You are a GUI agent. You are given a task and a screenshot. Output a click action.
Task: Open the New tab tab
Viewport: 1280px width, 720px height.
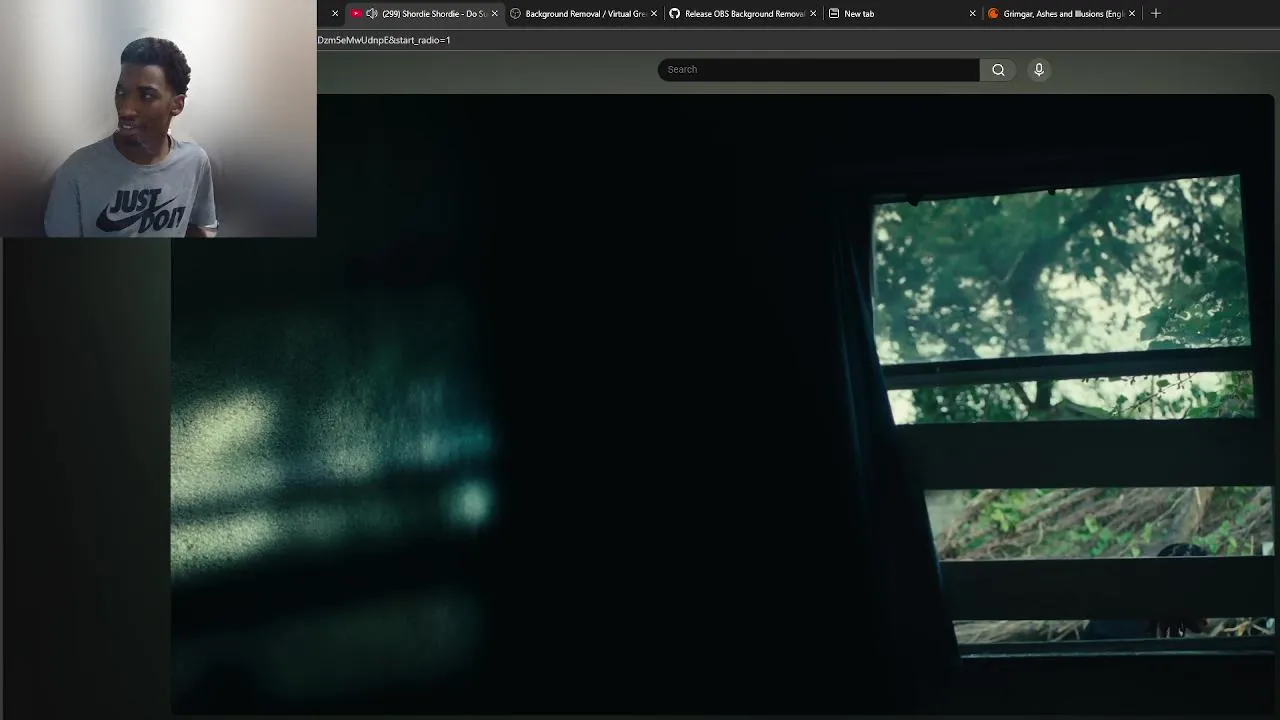coord(902,13)
